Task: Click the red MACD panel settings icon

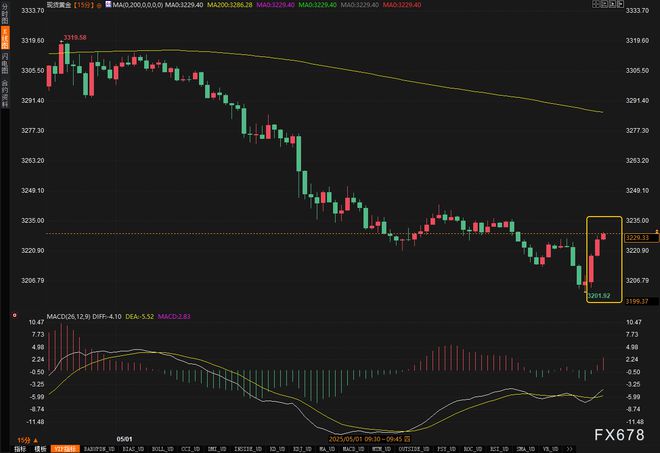Action: coord(15,315)
